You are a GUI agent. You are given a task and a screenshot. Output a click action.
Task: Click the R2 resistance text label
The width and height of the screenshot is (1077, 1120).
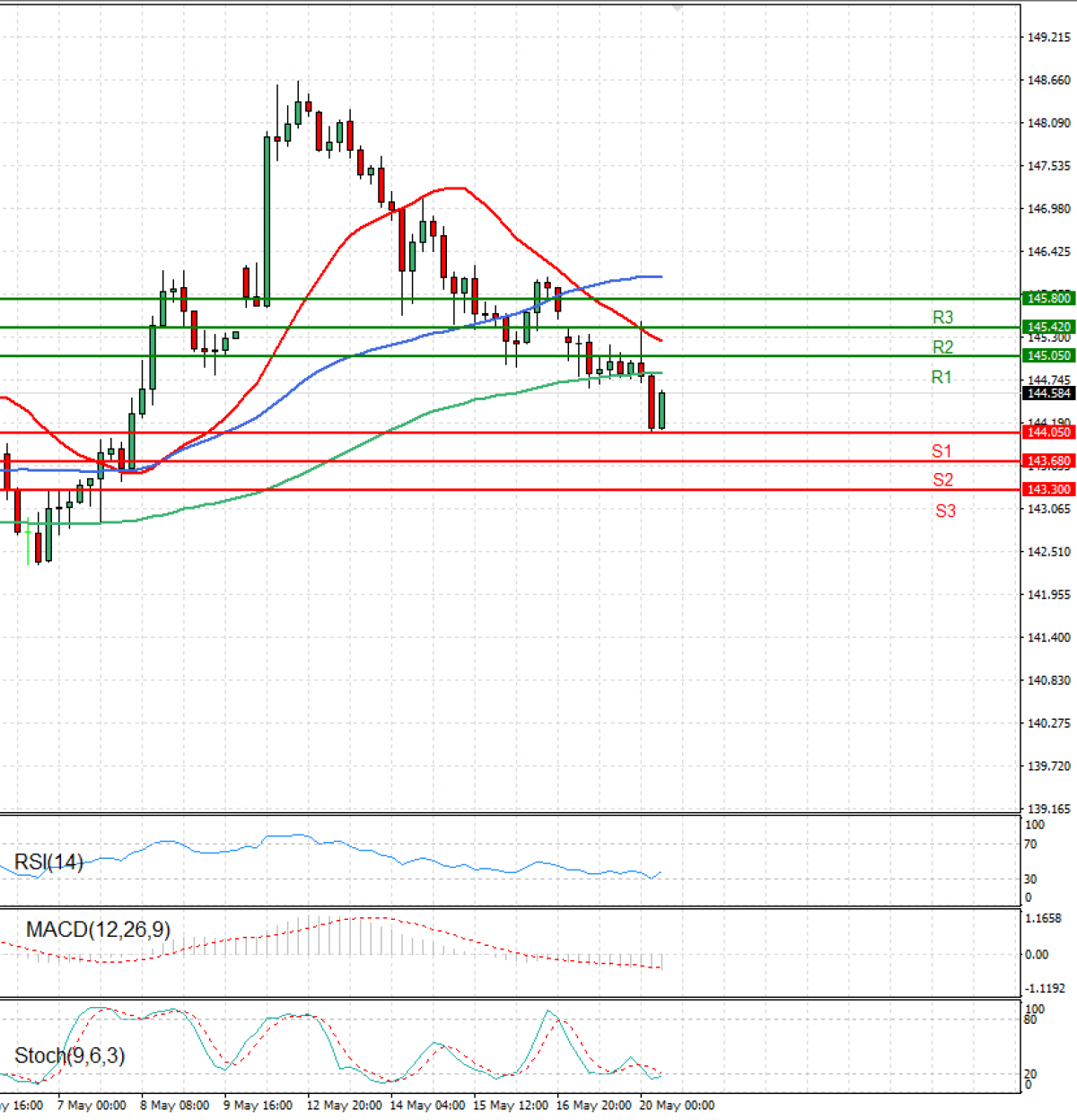click(942, 347)
